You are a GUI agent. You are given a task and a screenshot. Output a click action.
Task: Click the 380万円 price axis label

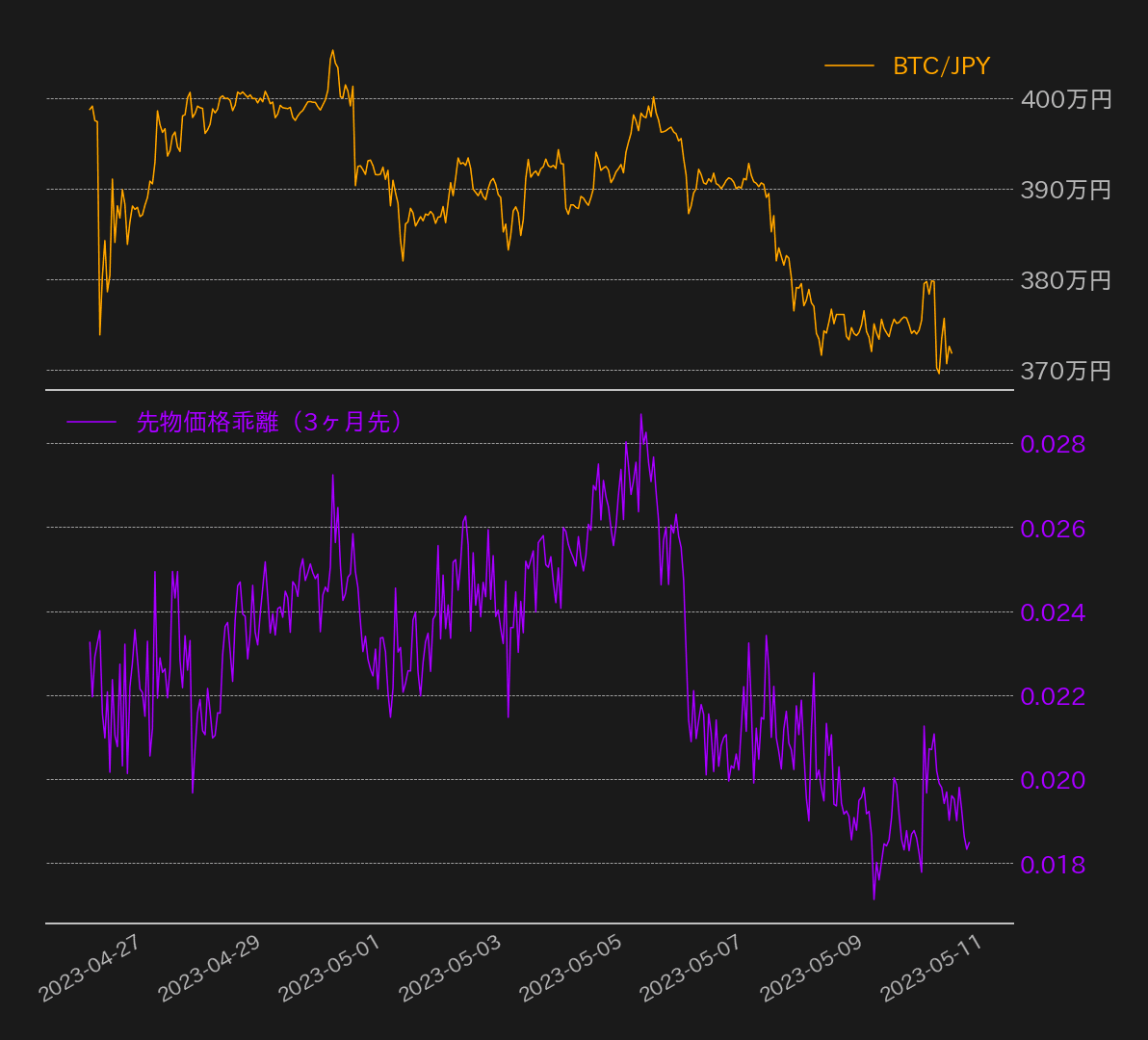pyautogui.click(x=1065, y=280)
